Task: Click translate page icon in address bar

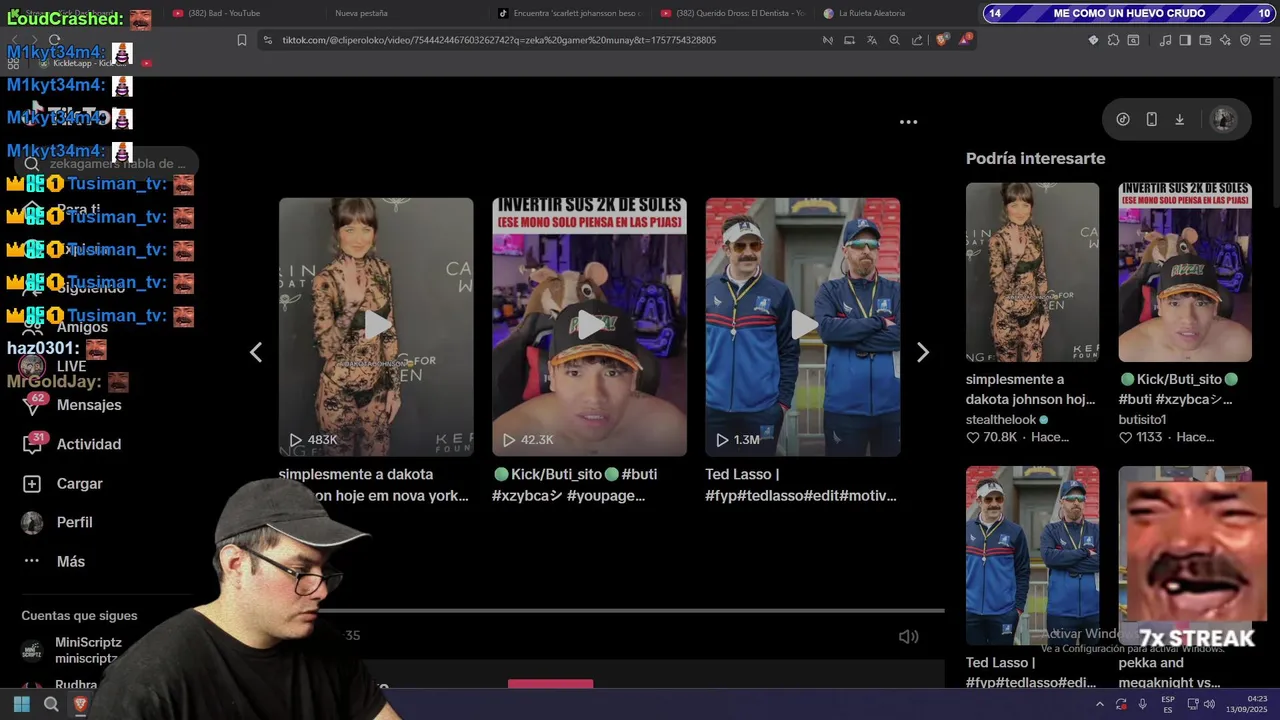Action: pos(871,40)
